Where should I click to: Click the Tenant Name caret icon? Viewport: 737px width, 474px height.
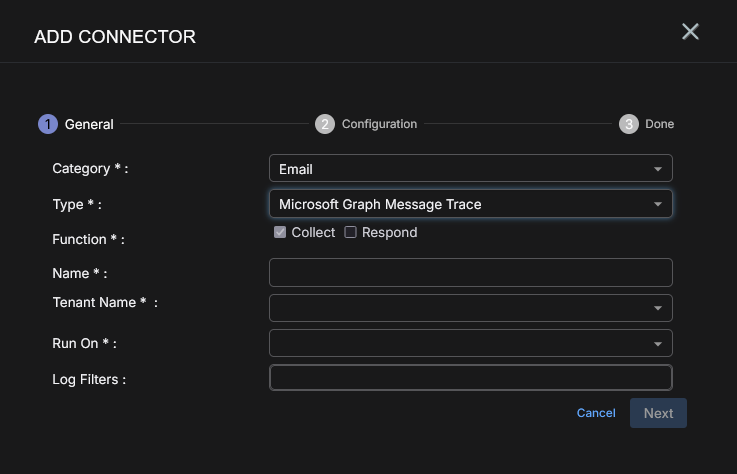point(657,308)
